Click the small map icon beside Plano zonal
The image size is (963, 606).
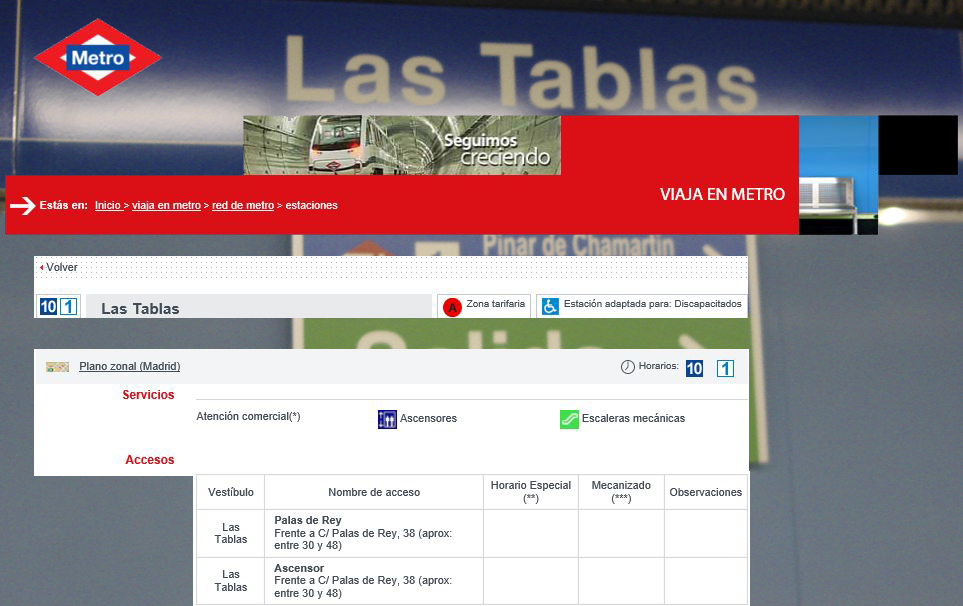click(57, 367)
